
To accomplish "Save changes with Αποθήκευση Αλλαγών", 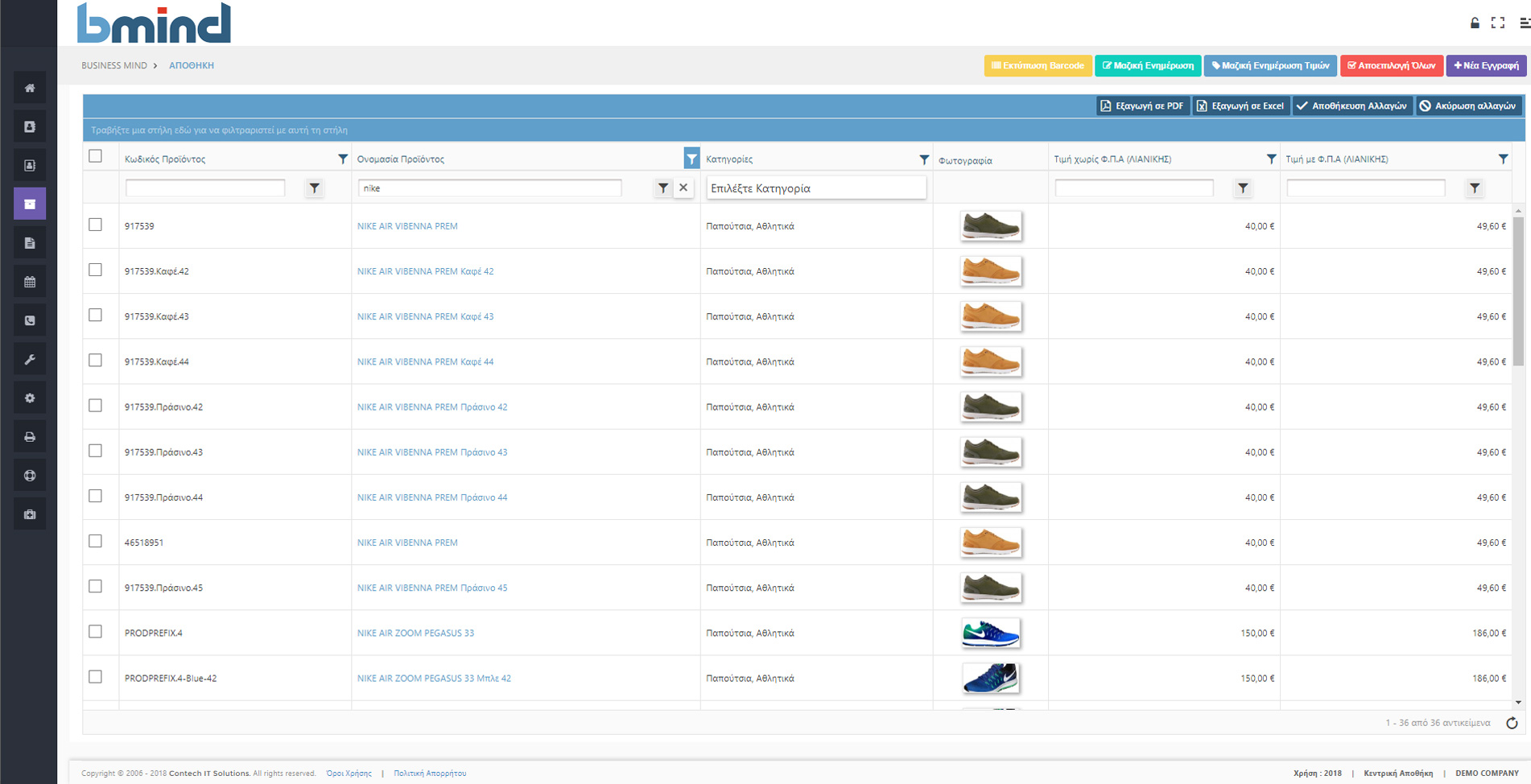I will [x=1352, y=105].
